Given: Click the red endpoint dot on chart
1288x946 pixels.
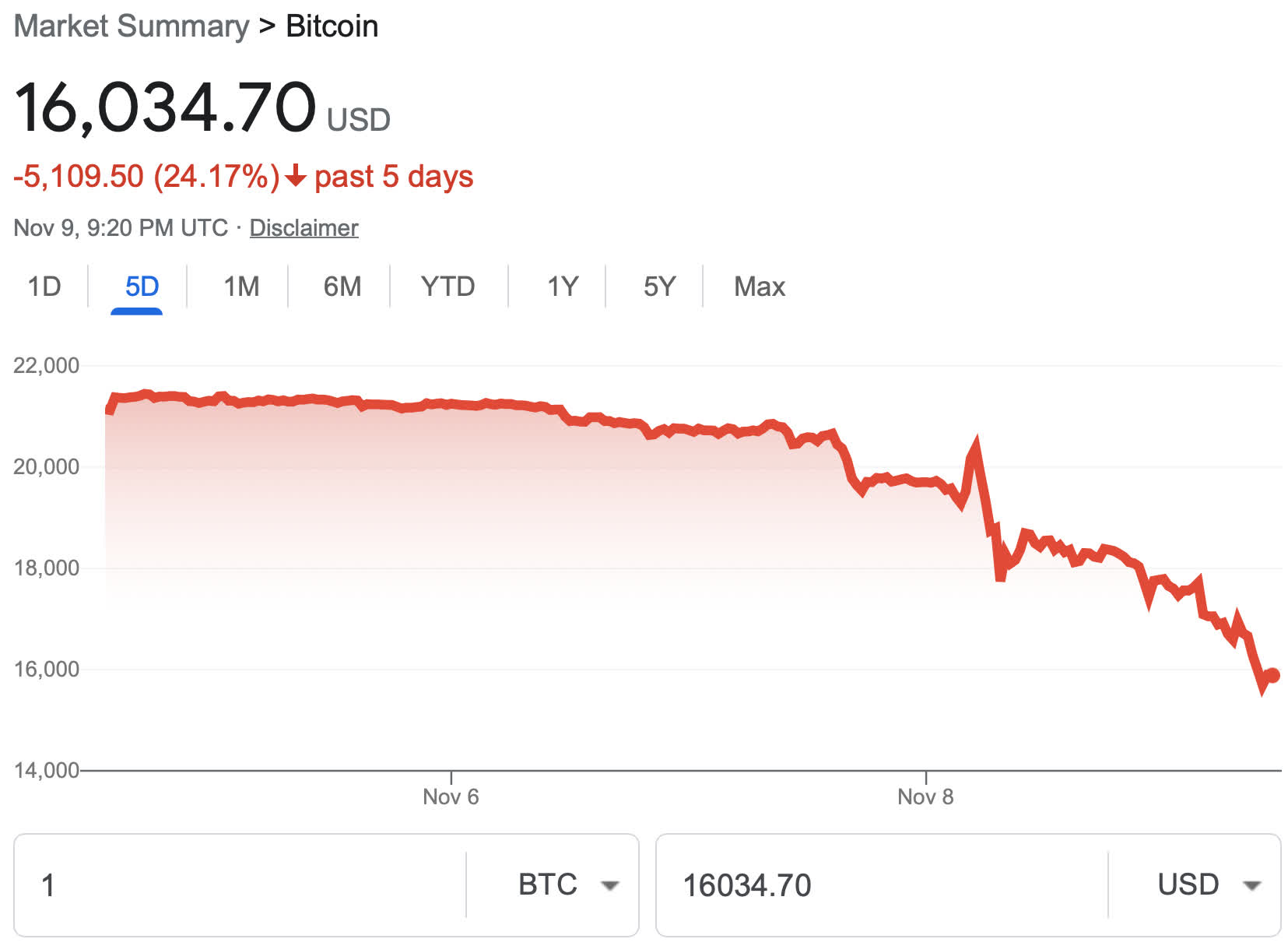Looking at the screenshot, I should [1272, 675].
